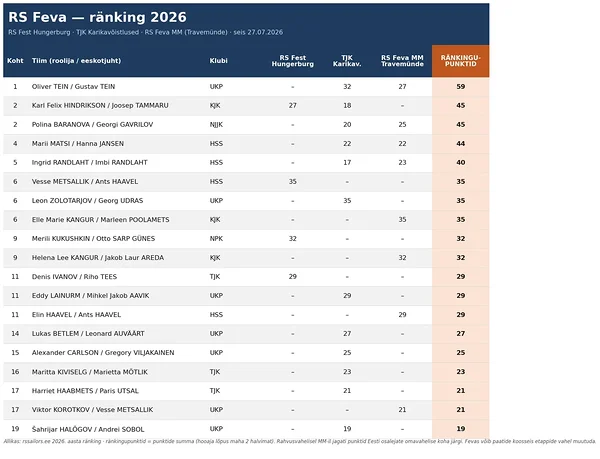Select Leon ZOLOTARJOV / Georg UDRAS row
600x459 pixels.
click(246, 201)
